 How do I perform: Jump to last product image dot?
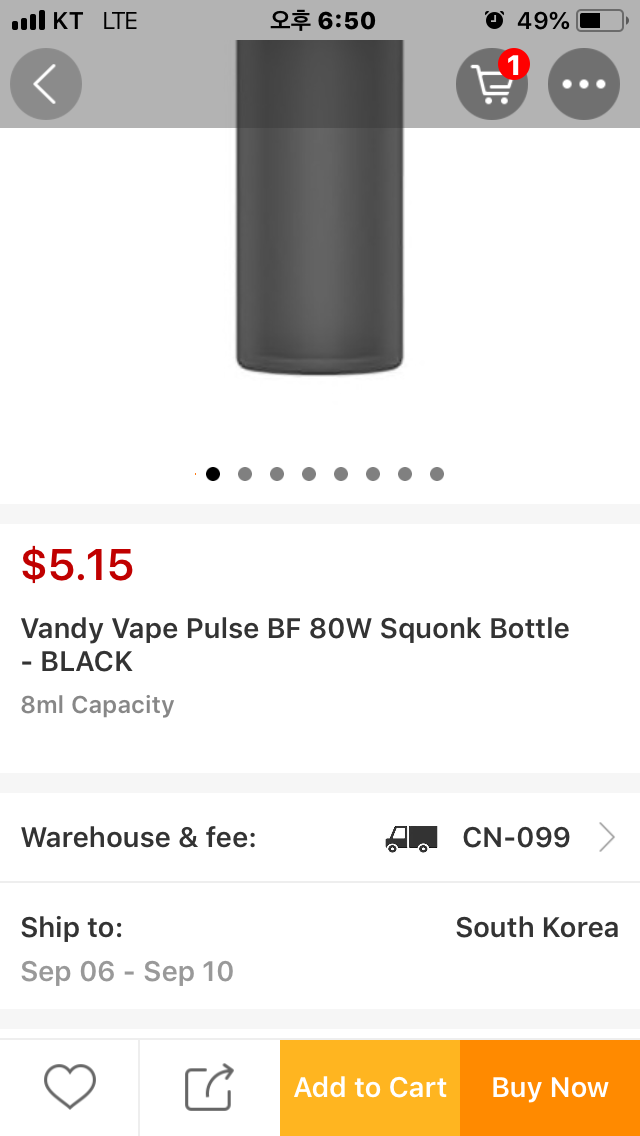tap(437, 474)
